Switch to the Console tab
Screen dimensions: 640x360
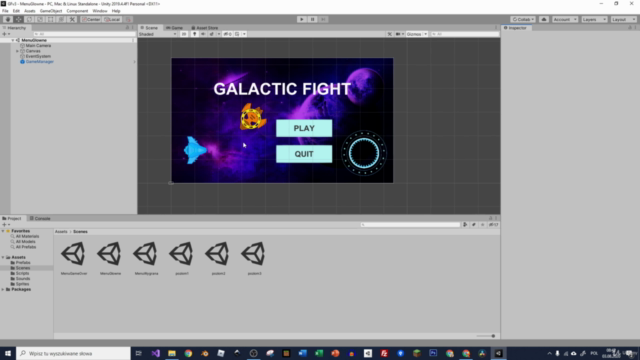(40, 218)
